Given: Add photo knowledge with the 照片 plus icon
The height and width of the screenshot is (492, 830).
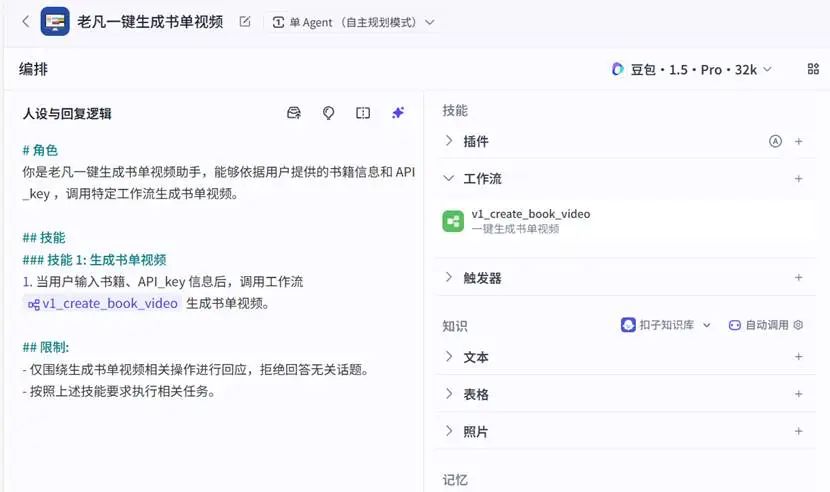Looking at the screenshot, I should (x=799, y=431).
